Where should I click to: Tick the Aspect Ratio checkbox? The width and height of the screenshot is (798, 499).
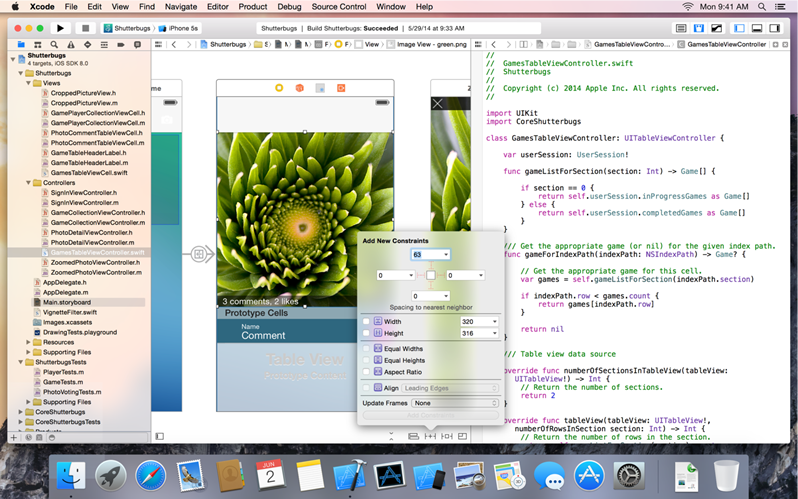click(366, 371)
